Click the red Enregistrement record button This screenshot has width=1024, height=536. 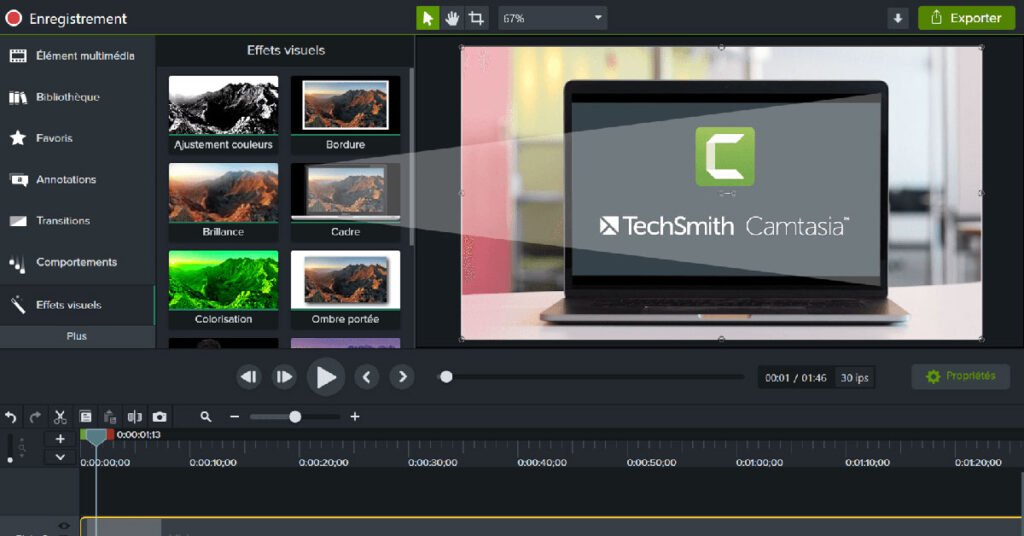tap(14, 18)
